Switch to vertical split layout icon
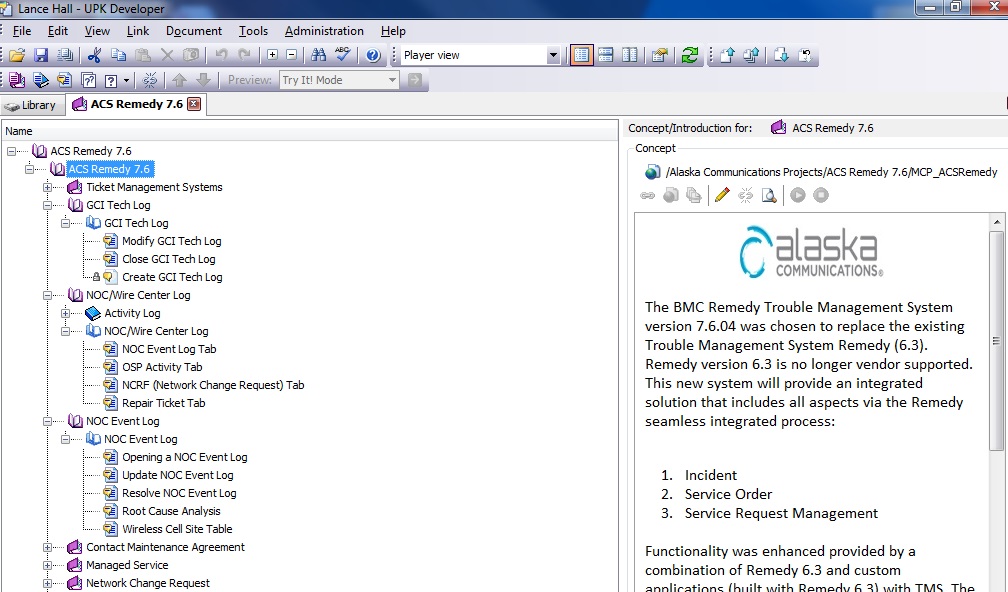The width and height of the screenshot is (1008, 592). tap(630, 55)
